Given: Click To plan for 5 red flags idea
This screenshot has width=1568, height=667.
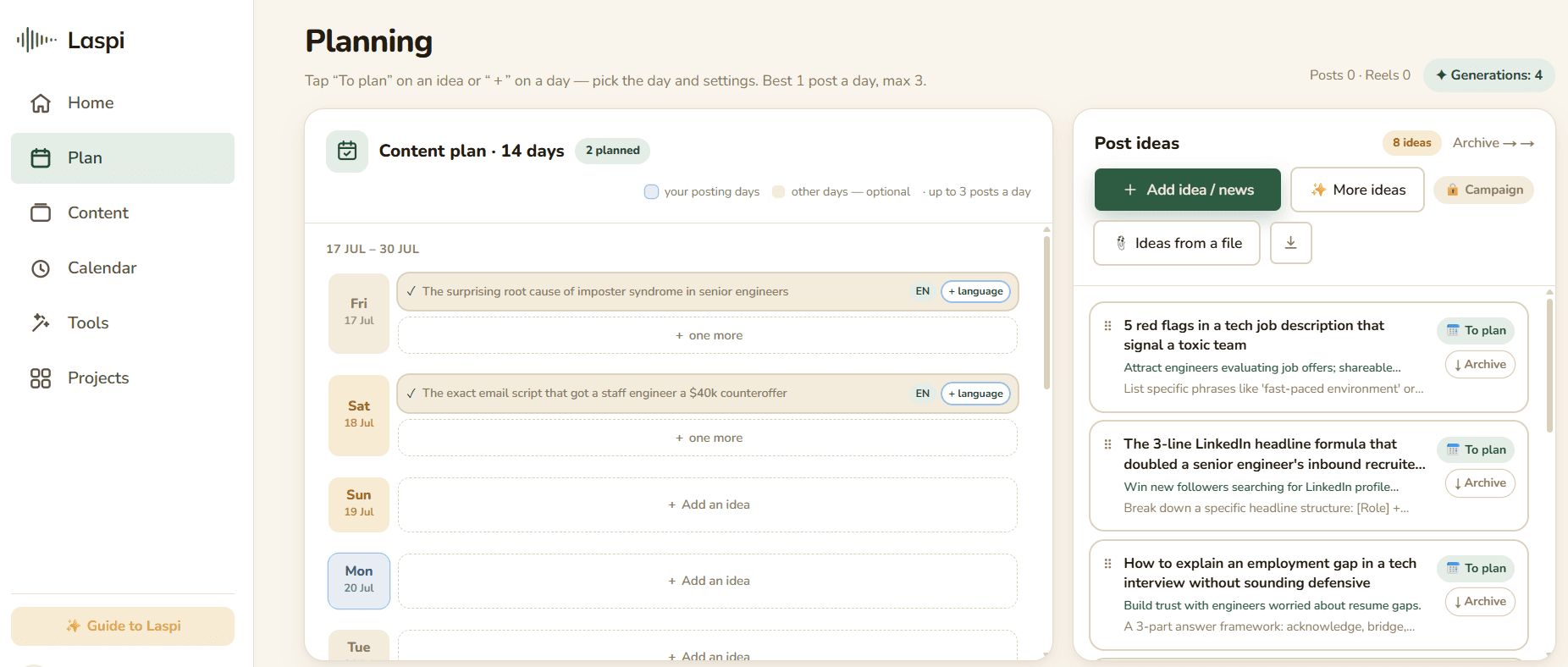Looking at the screenshot, I should coord(1476,330).
